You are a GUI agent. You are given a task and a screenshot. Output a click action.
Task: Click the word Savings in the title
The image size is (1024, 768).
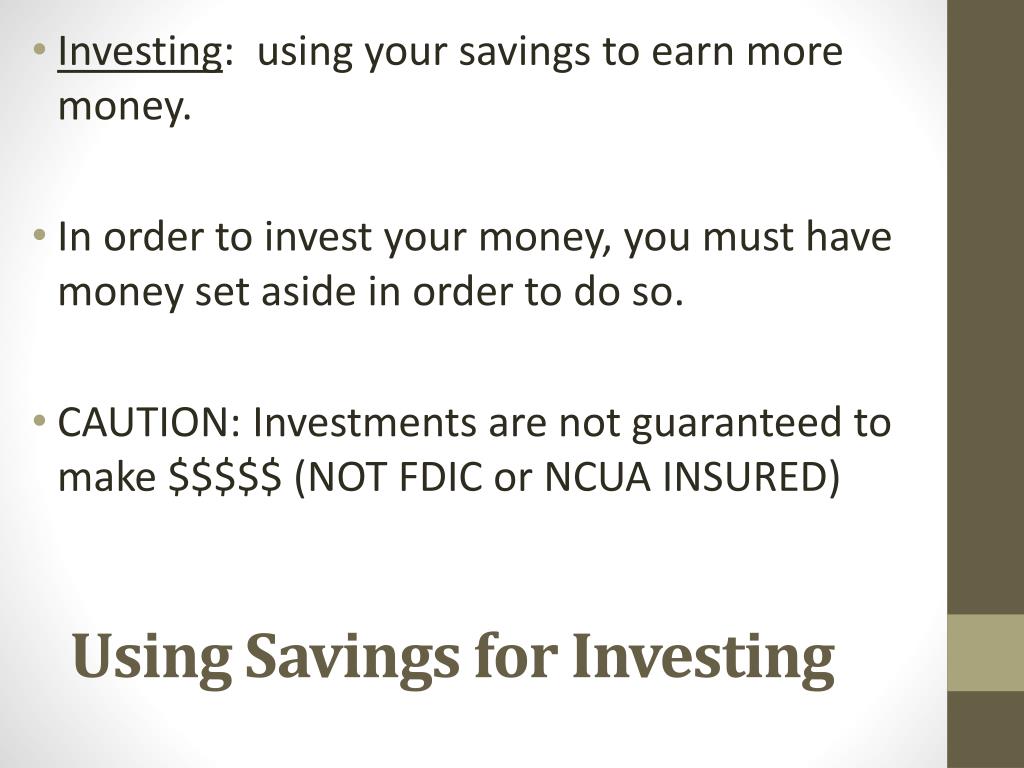click(353, 659)
